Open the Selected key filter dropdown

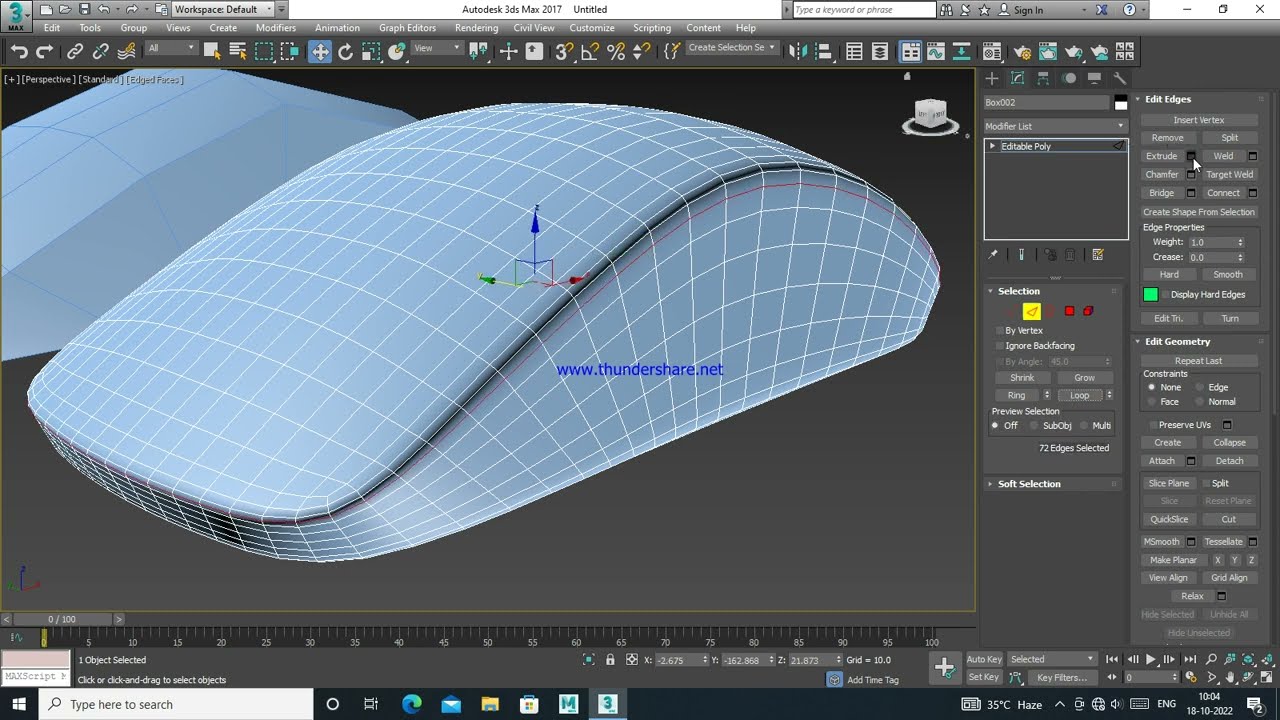tap(1052, 659)
